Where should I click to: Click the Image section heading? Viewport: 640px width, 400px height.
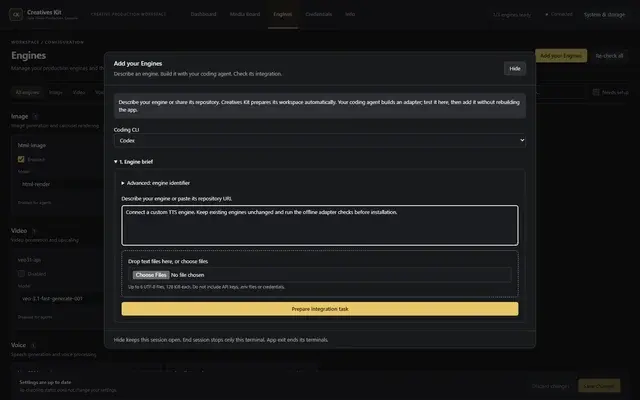click(x=20, y=117)
